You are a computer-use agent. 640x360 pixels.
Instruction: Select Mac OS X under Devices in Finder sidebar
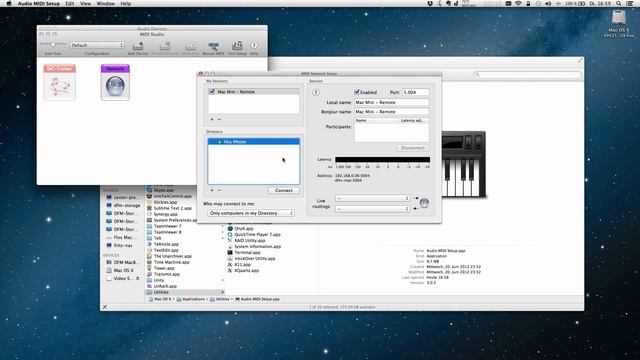(120, 270)
